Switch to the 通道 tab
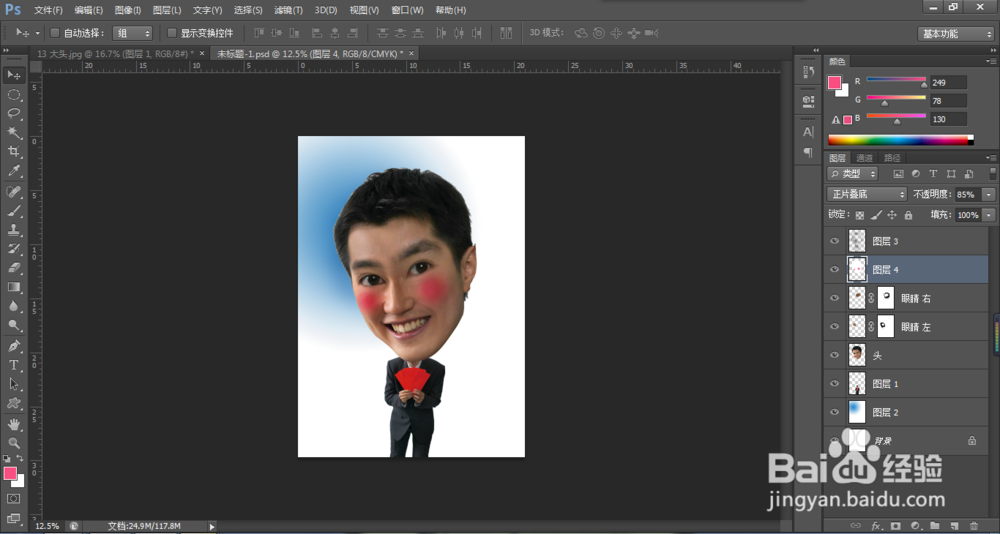 [x=864, y=158]
